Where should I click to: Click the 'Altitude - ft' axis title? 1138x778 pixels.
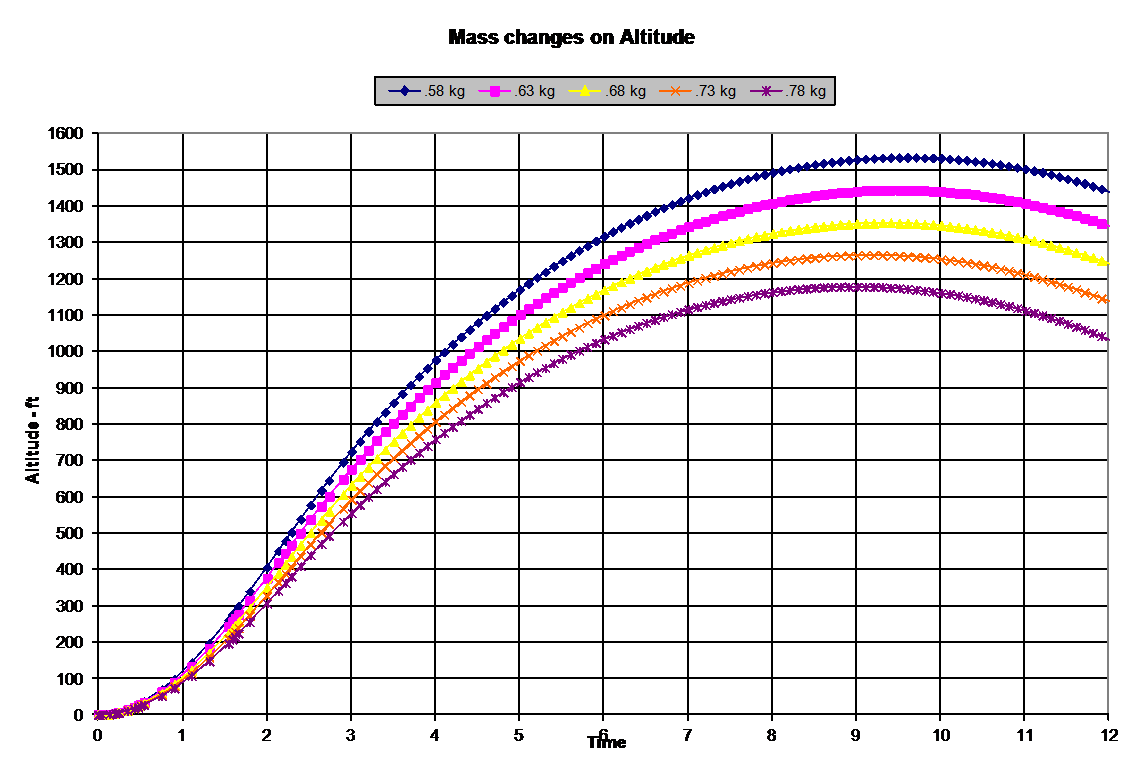pyautogui.click(x=32, y=440)
